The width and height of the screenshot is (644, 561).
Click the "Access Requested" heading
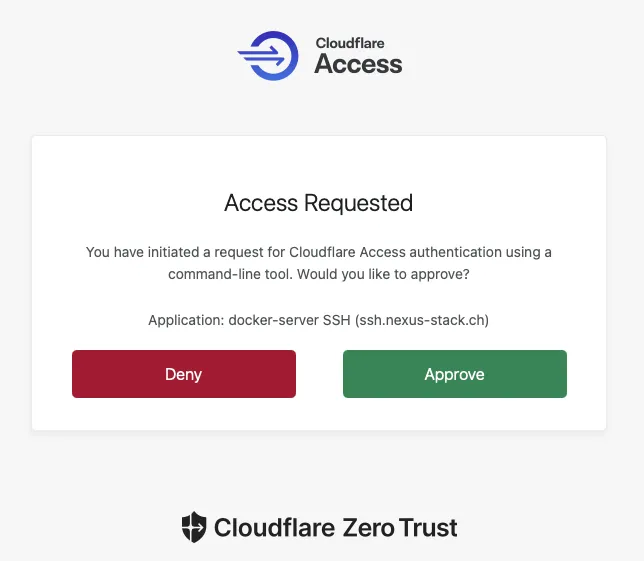318,203
